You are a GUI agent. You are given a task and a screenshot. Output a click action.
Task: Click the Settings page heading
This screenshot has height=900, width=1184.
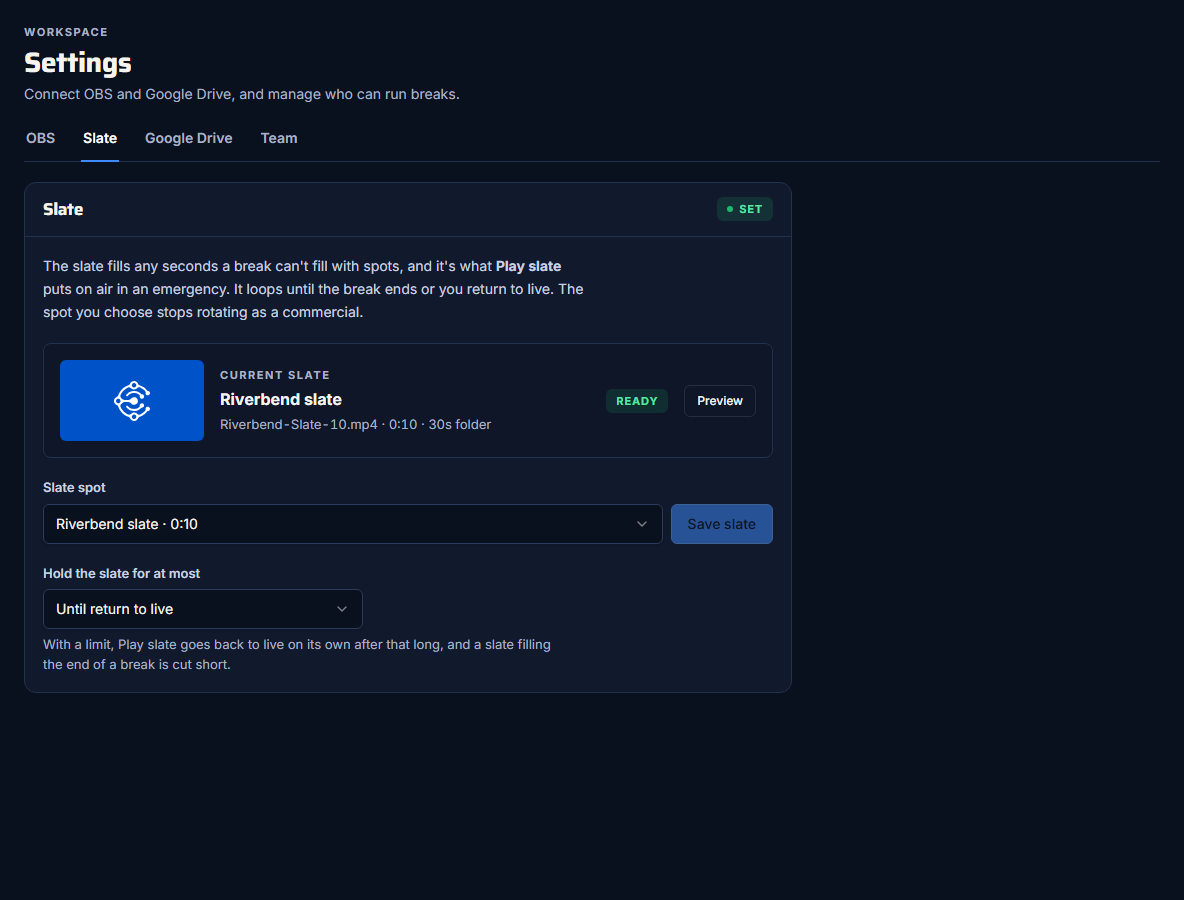[78, 63]
